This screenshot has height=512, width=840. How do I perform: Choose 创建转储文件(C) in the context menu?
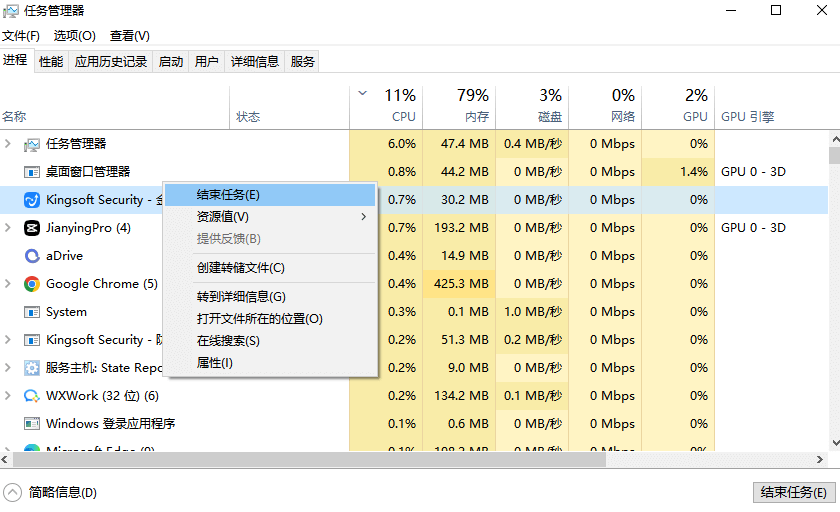[x=270, y=268]
